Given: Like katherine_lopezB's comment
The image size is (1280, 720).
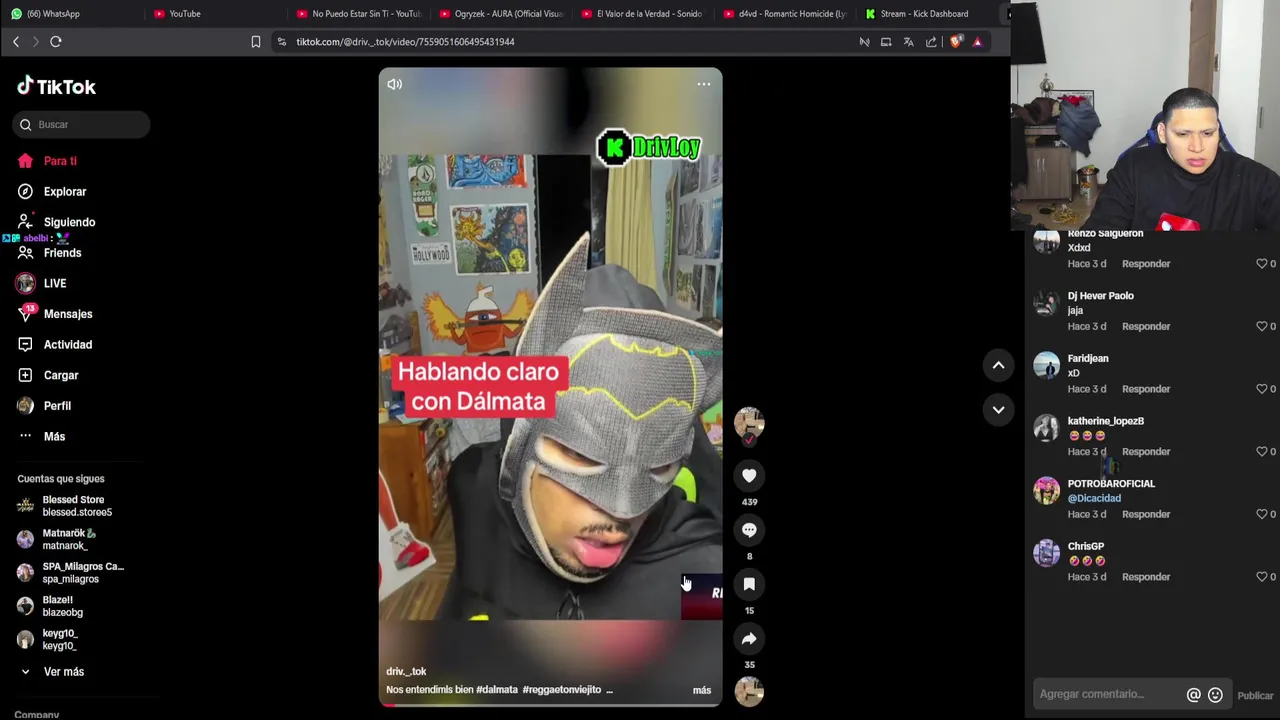Looking at the screenshot, I should [x=1262, y=452].
